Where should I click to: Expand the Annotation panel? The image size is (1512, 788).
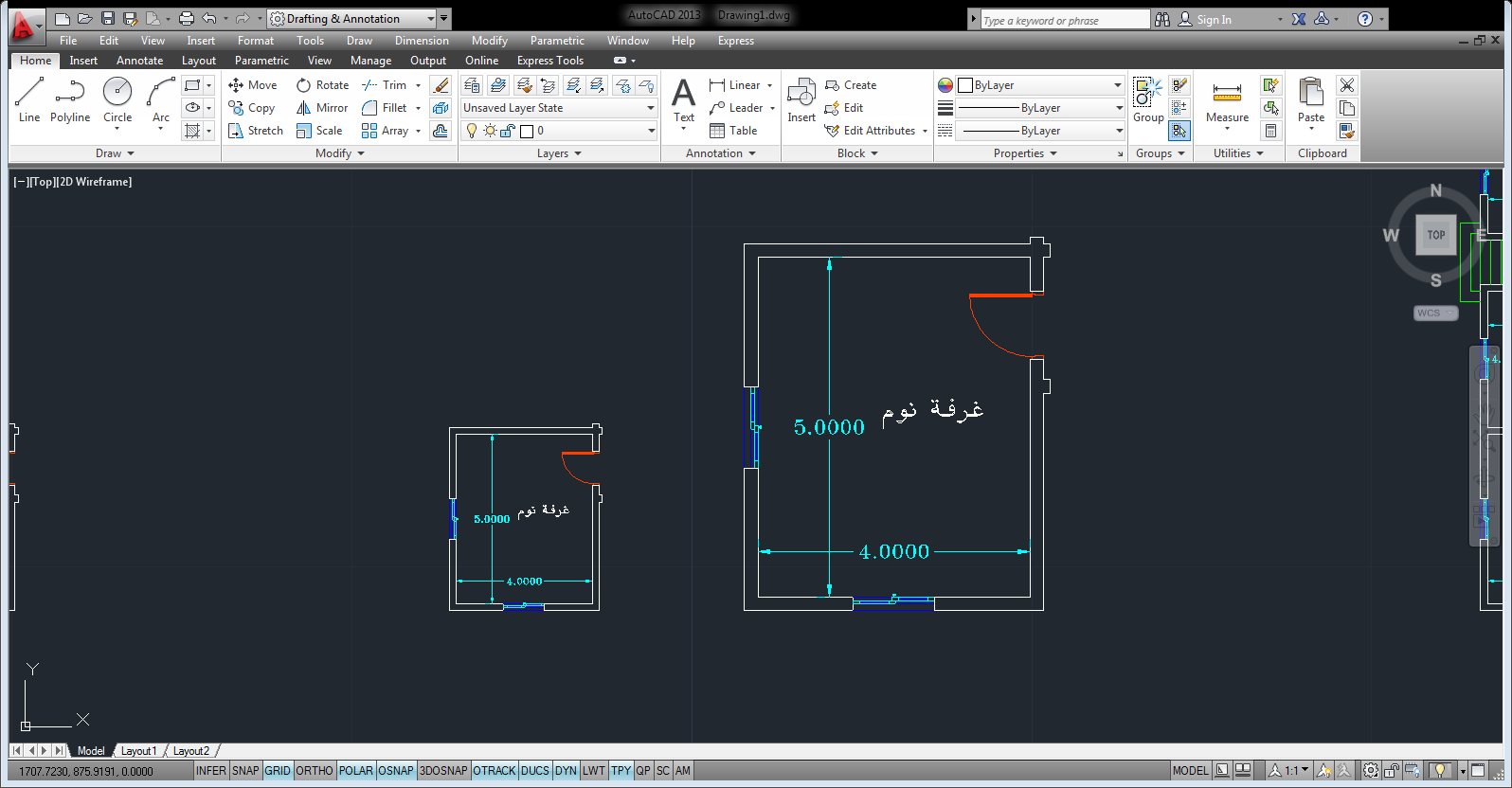[x=720, y=153]
